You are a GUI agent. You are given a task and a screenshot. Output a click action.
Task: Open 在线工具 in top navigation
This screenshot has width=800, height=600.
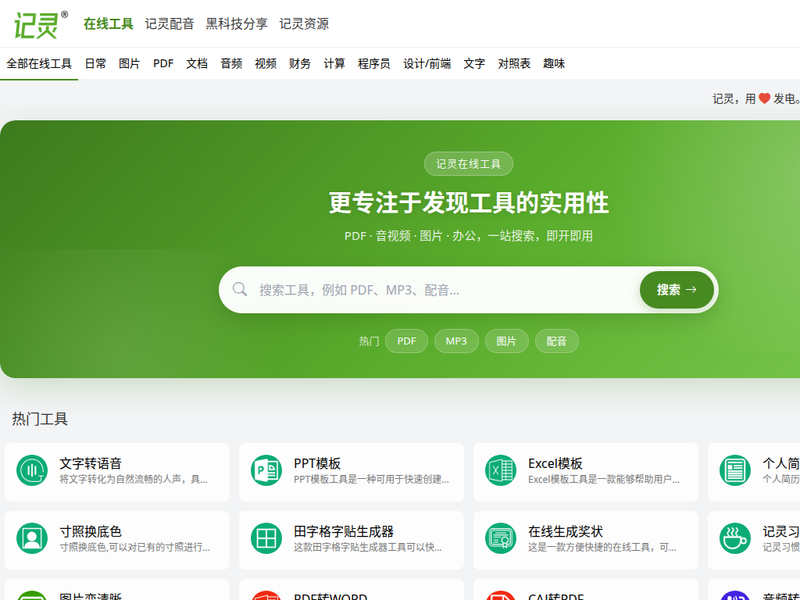(108, 24)
